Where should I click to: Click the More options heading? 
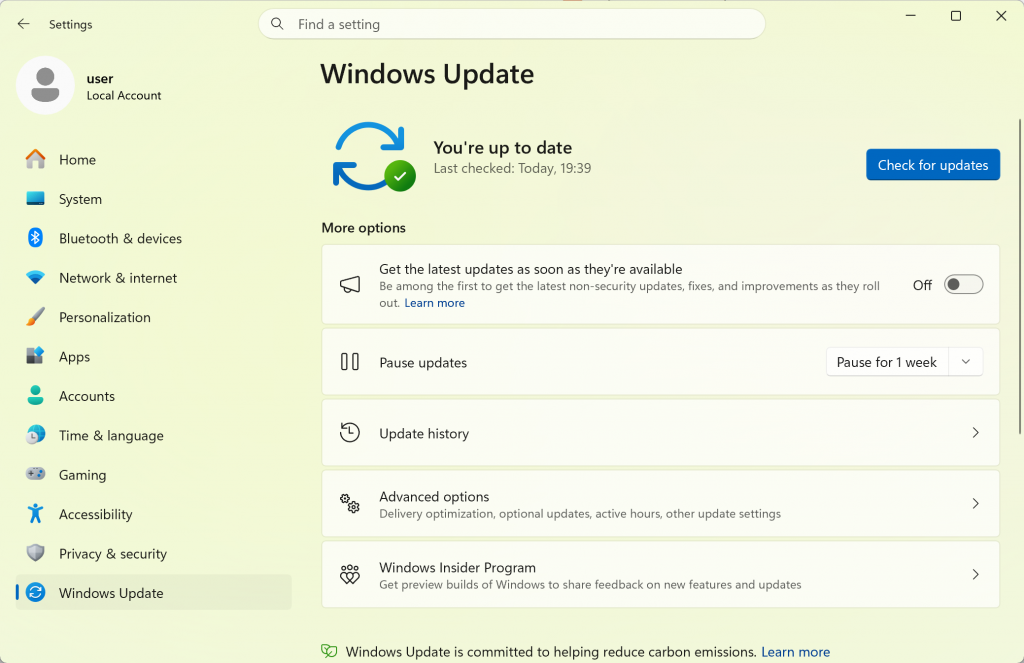pyautogui.click(x=363, y=227)
